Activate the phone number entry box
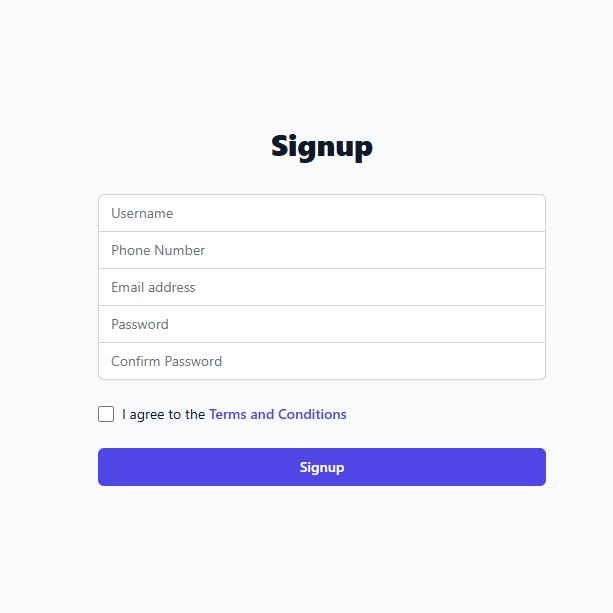 click(321, 250)
